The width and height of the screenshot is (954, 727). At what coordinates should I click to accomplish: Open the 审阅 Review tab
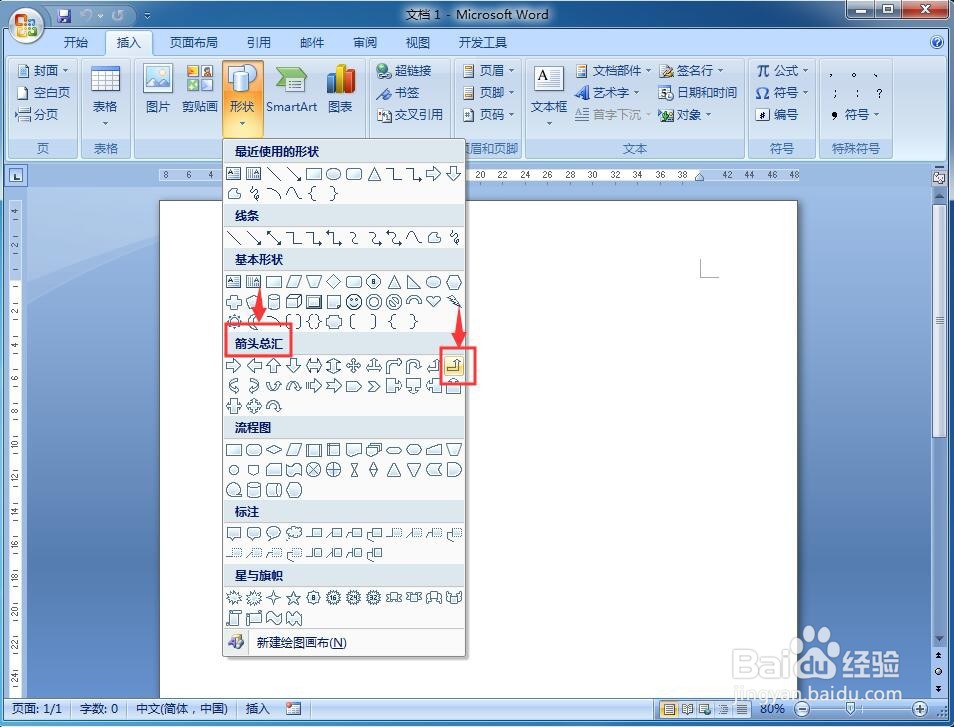[x=364, y=43]
